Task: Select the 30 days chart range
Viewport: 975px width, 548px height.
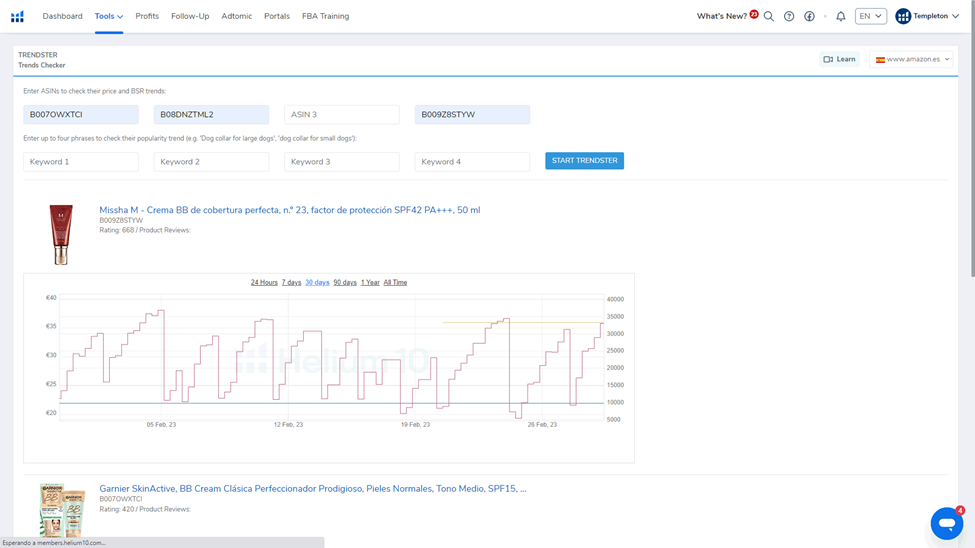Action: pyautogui.click(x=317, y=282)
